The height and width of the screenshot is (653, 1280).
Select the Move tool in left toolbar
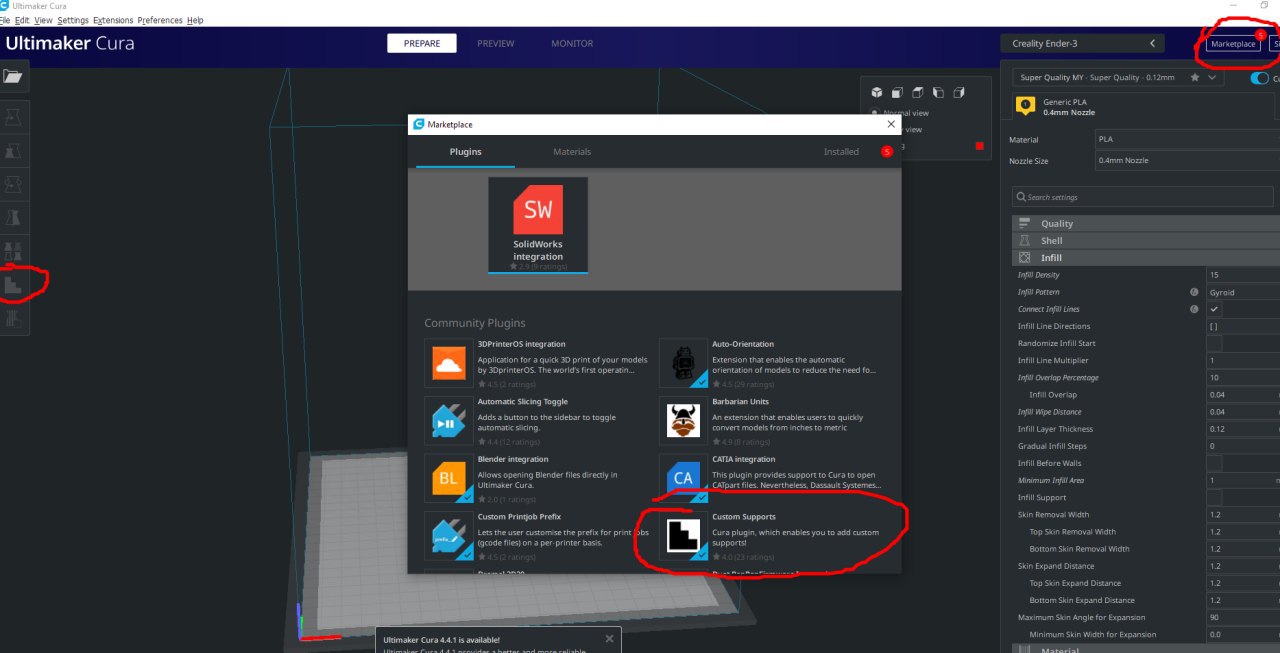[13, 119]
